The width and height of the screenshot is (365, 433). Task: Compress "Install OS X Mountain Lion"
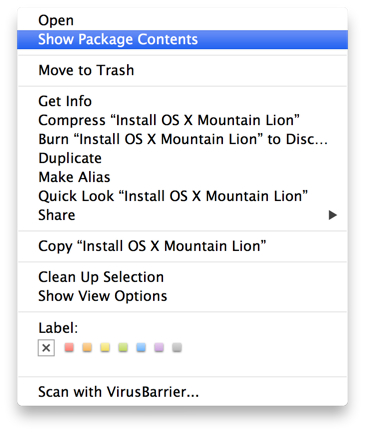182,120
